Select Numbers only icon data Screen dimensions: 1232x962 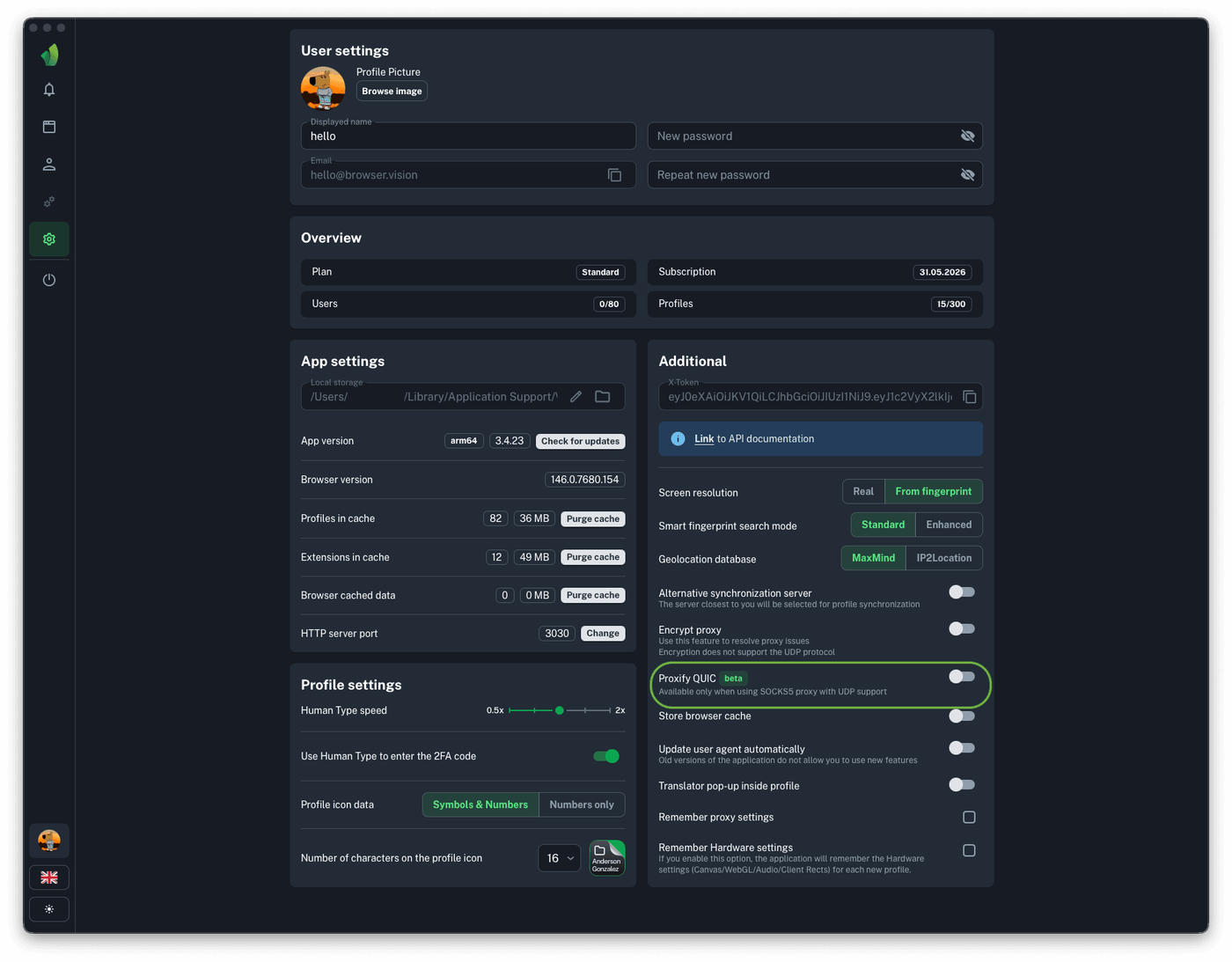click(582, 804)
